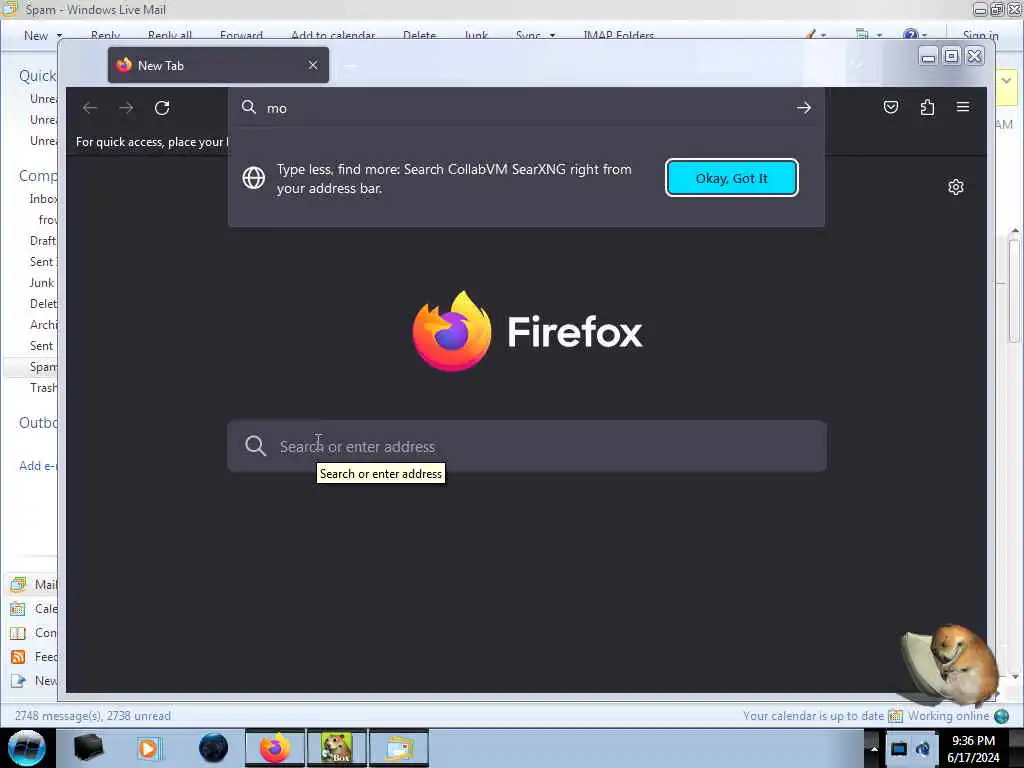Click the magnifier in the page search box

click(255, 446)
